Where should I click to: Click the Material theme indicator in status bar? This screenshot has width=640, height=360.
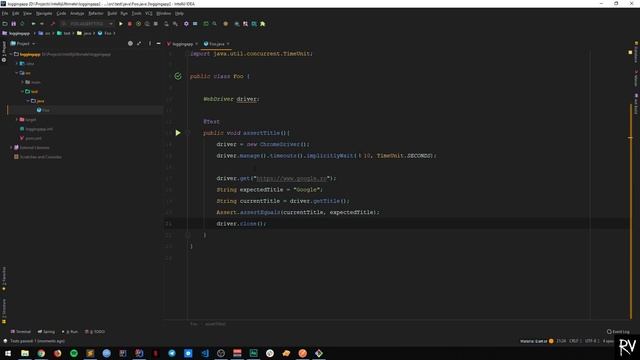coord(537,341)
